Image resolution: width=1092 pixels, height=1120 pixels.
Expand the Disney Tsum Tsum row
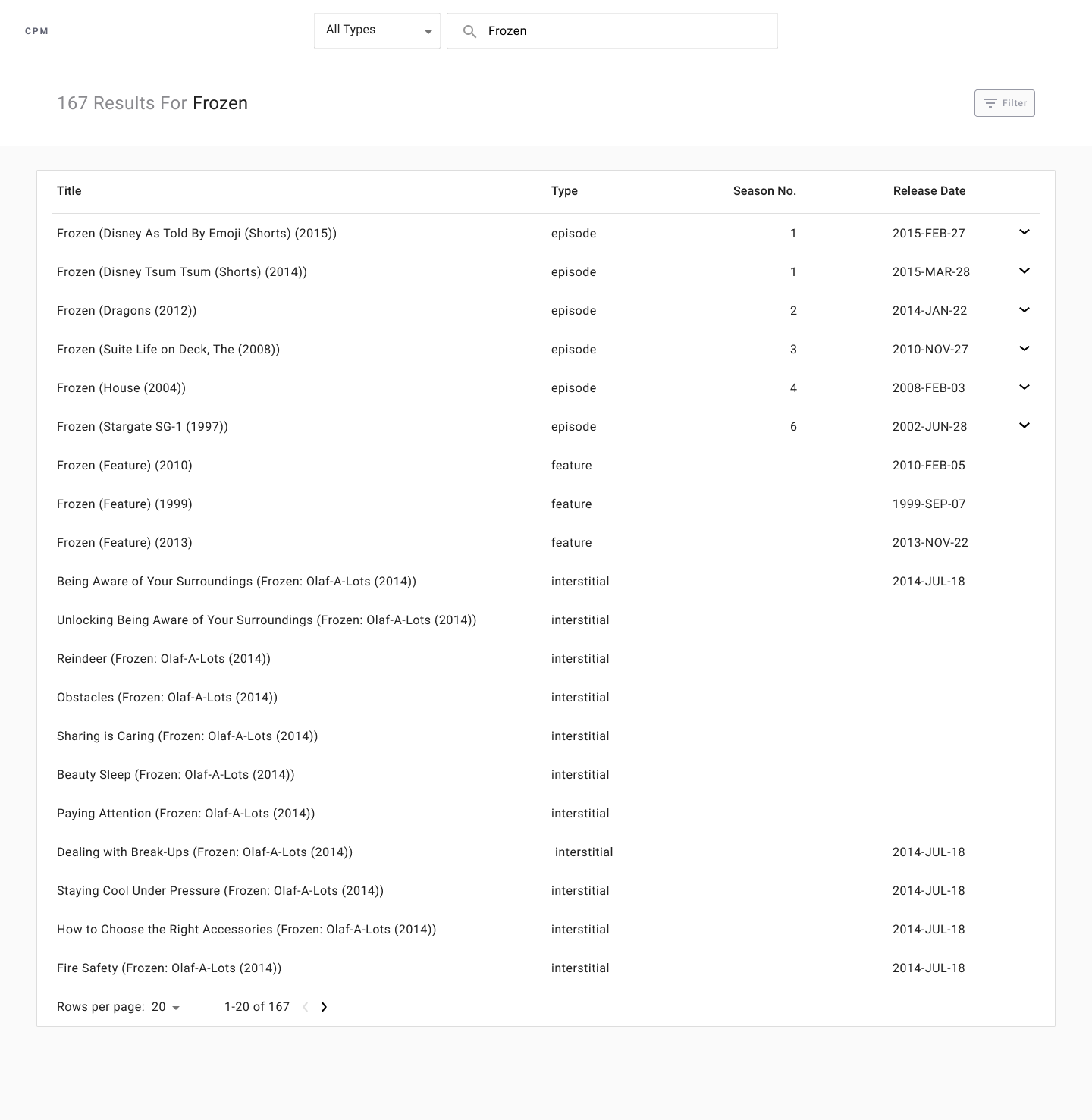point(1025,271)
